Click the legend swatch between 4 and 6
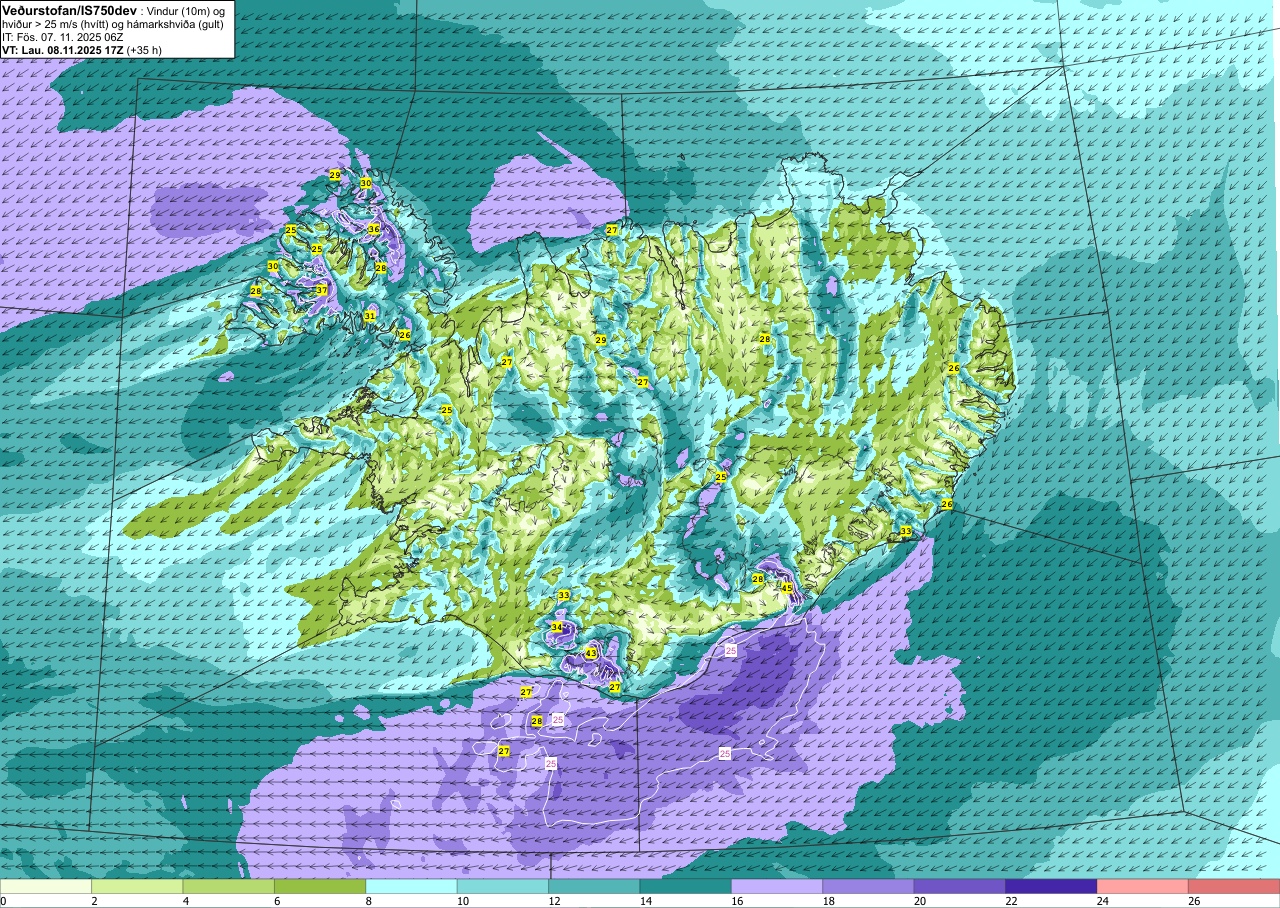1280x908 pixels. pyautogui.click(x=228, y=886)
